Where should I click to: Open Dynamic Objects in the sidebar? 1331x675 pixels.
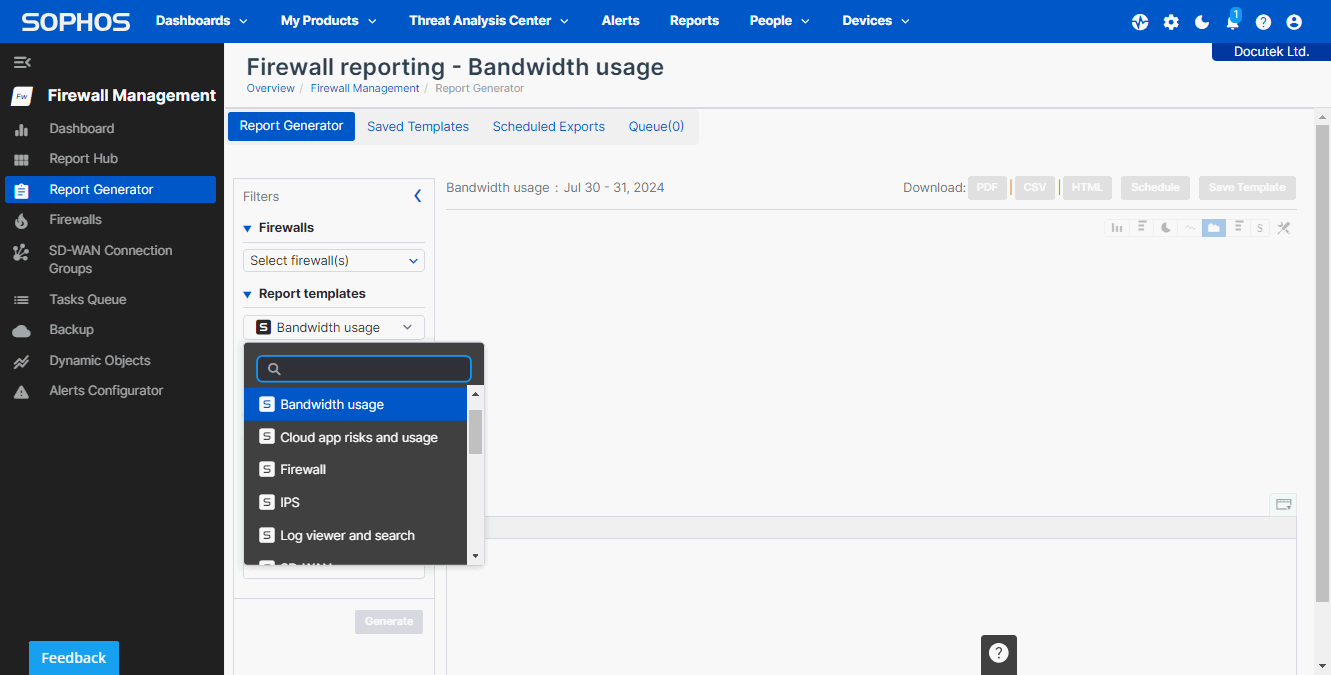click(x=110, y=360)
